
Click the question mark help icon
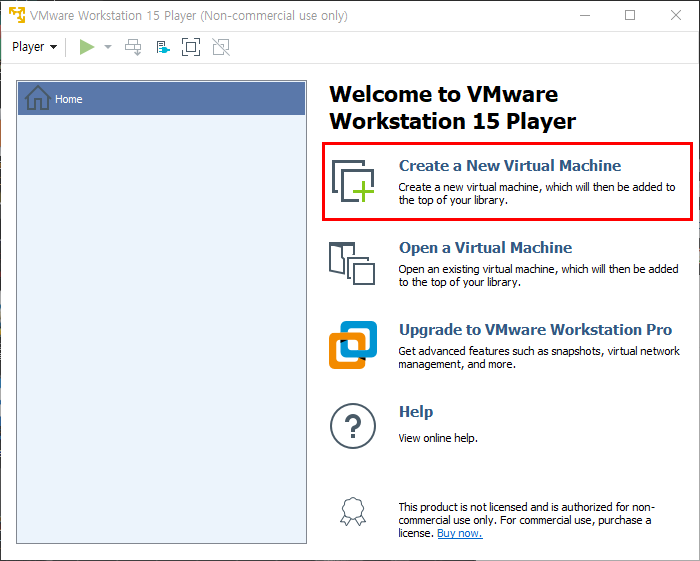tap(353, 426)
